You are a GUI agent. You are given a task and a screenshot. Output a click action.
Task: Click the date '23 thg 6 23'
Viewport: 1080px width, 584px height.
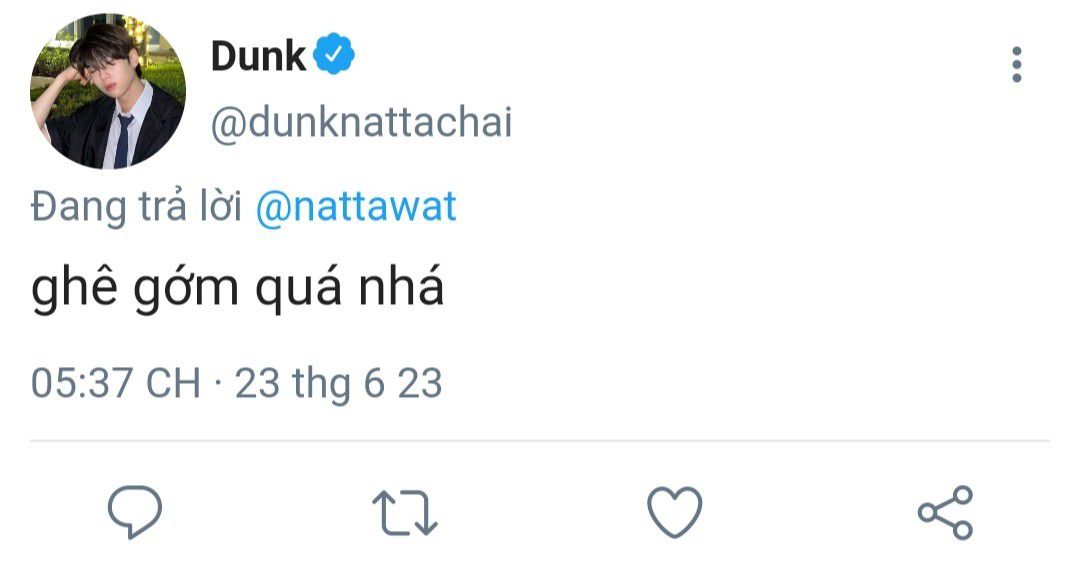pos(338,384)
